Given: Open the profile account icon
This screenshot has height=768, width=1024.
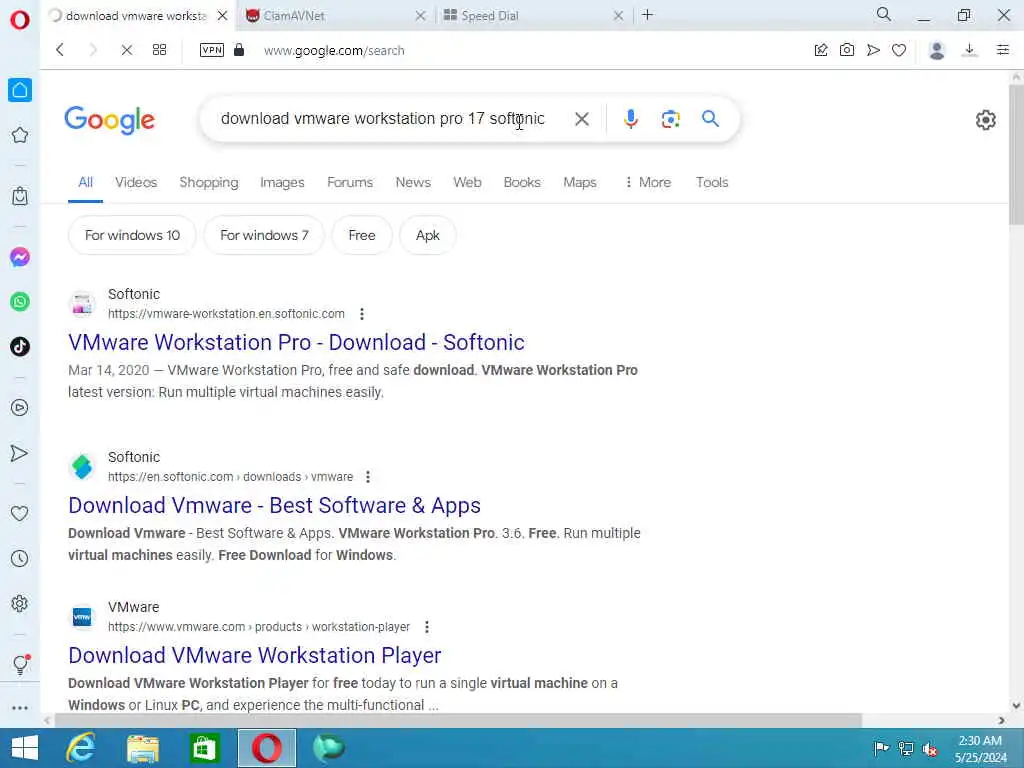Looking at the screenshot, I should click(x=937, y=50).
